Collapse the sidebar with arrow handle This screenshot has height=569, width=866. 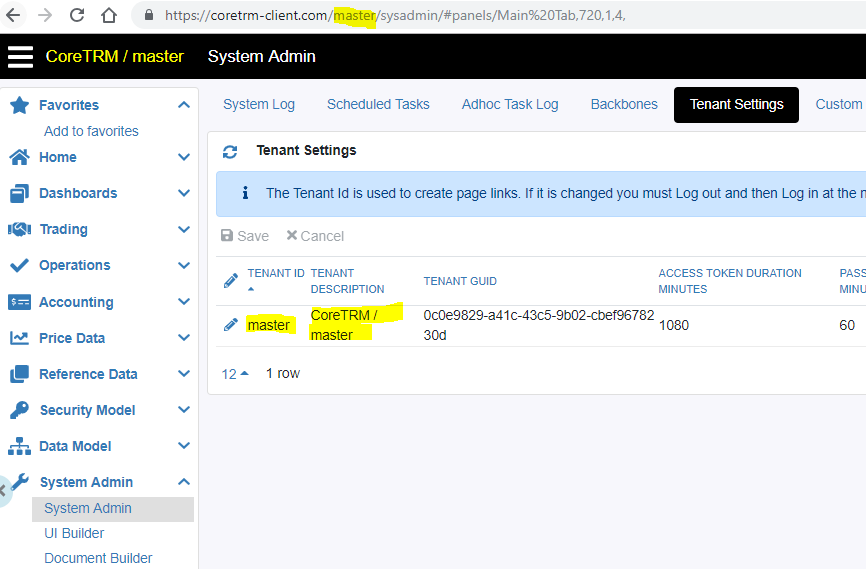[x=3, y=491]
